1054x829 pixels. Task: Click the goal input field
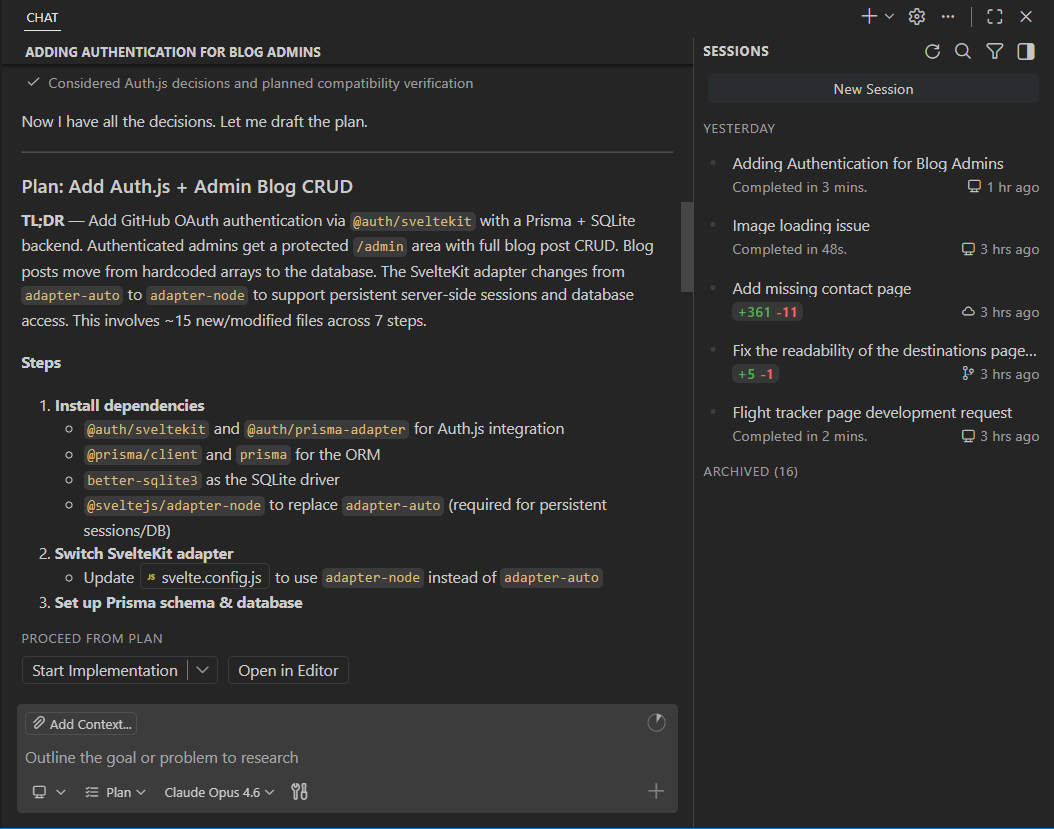click(200, 757)
